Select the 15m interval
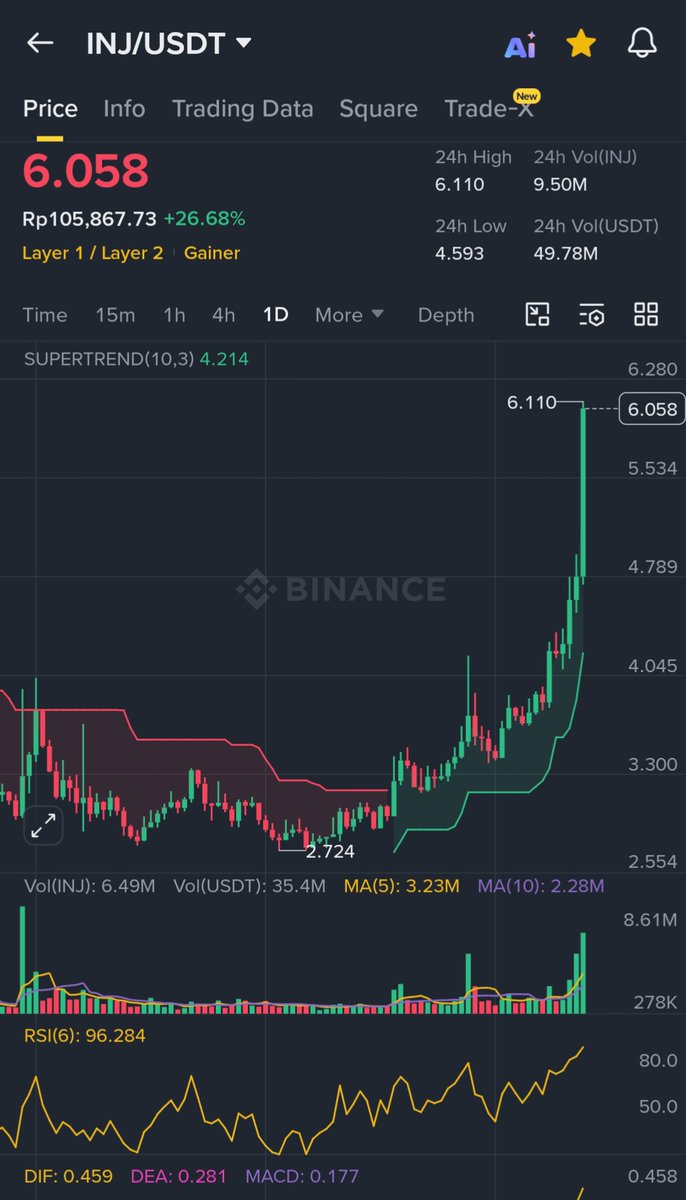 [x=115, y=315]
